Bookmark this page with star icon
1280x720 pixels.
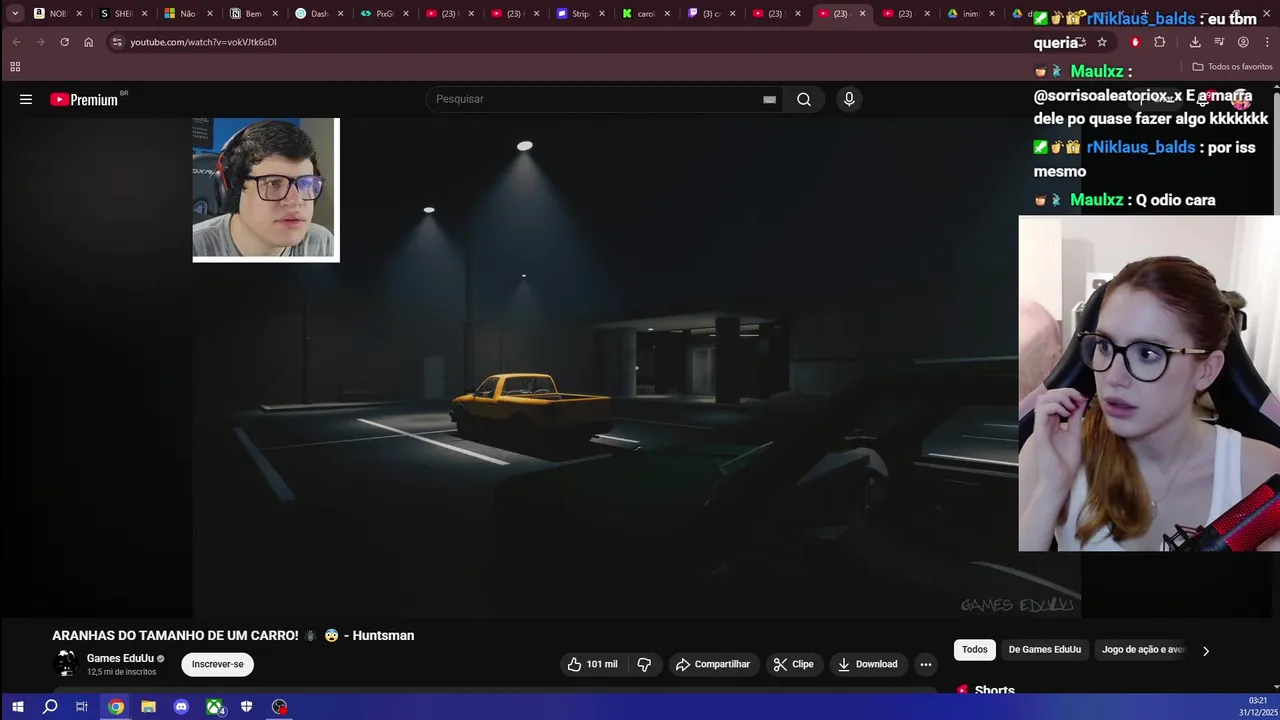coord(1102,42)
